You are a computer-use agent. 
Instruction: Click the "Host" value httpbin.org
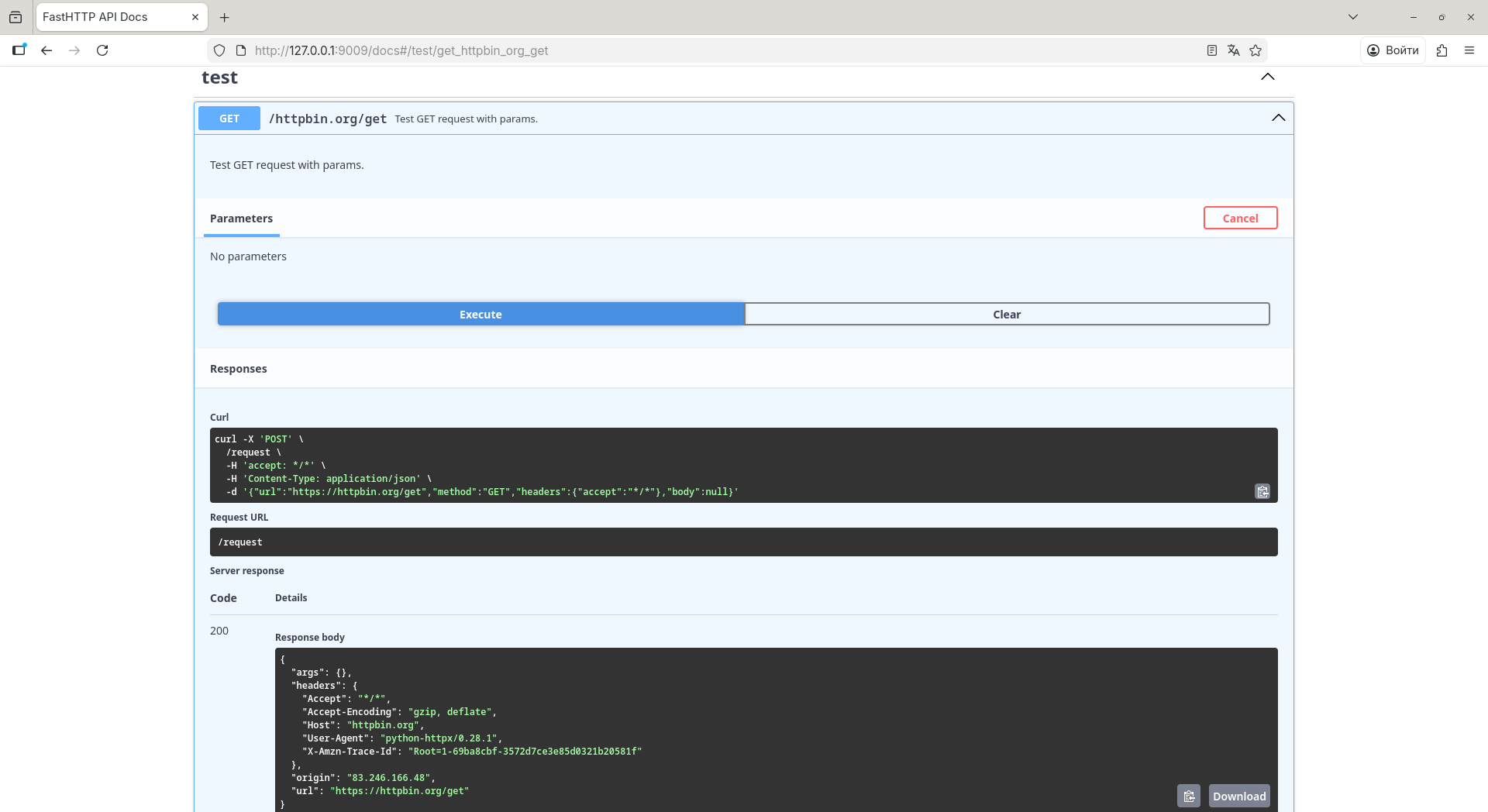tap(382, 724)
